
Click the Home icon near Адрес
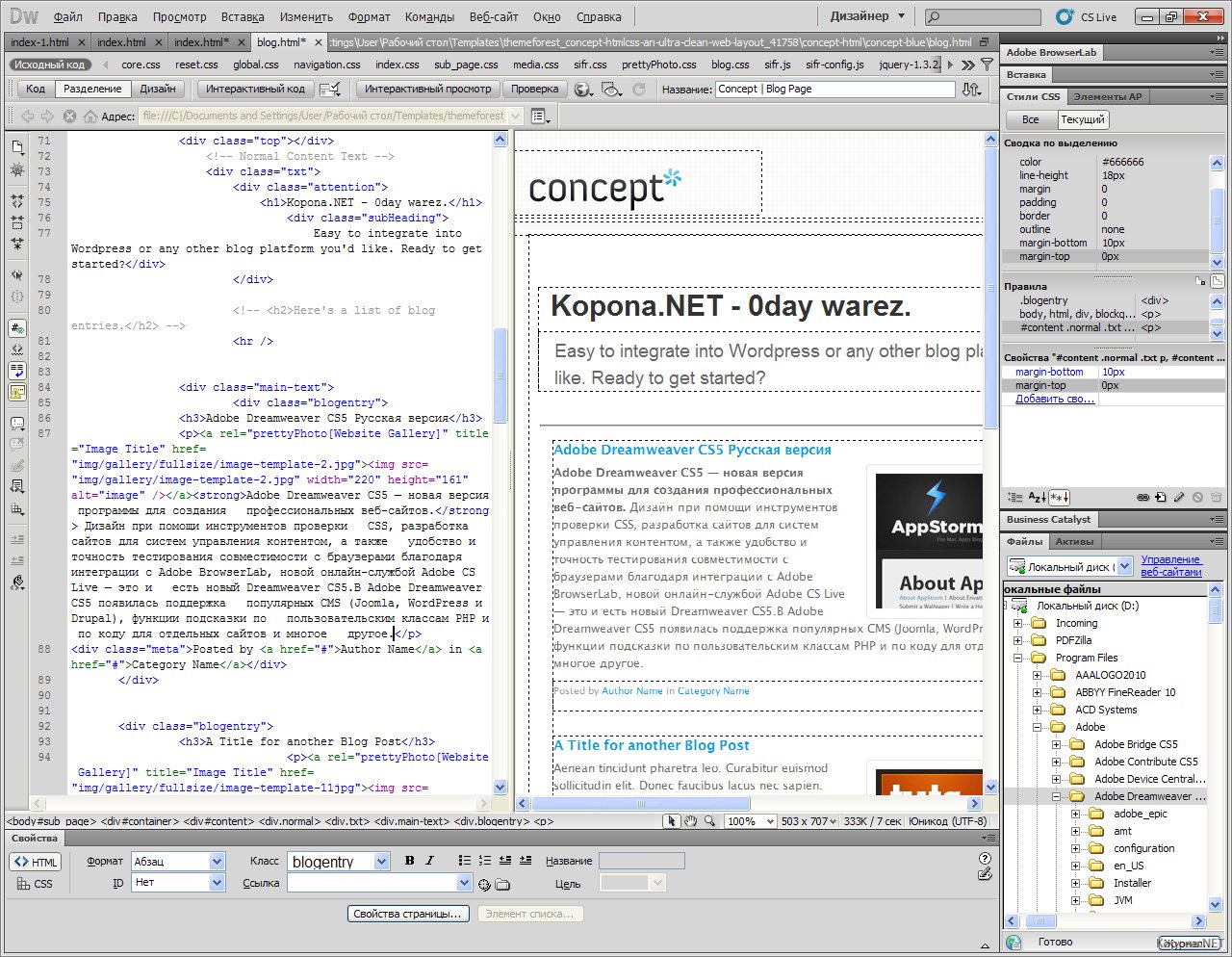click(x=90, y=116)
